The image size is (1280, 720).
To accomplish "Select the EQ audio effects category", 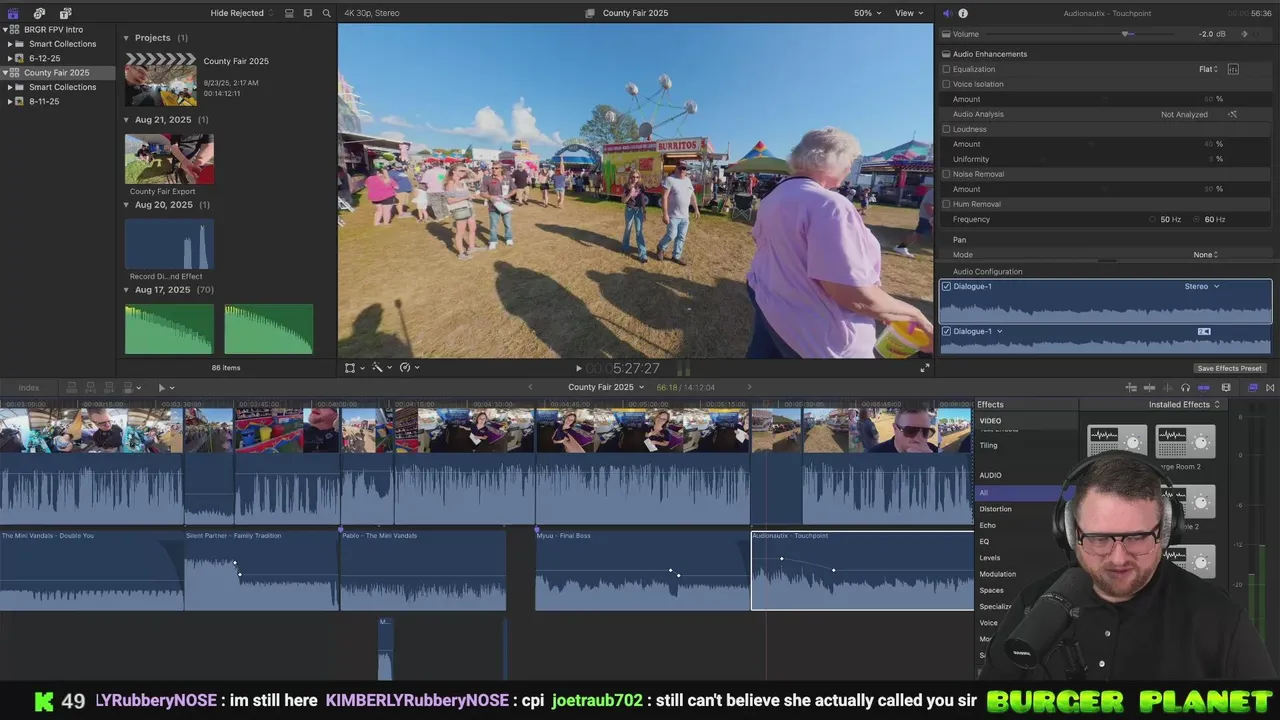I will coord(984,541).
